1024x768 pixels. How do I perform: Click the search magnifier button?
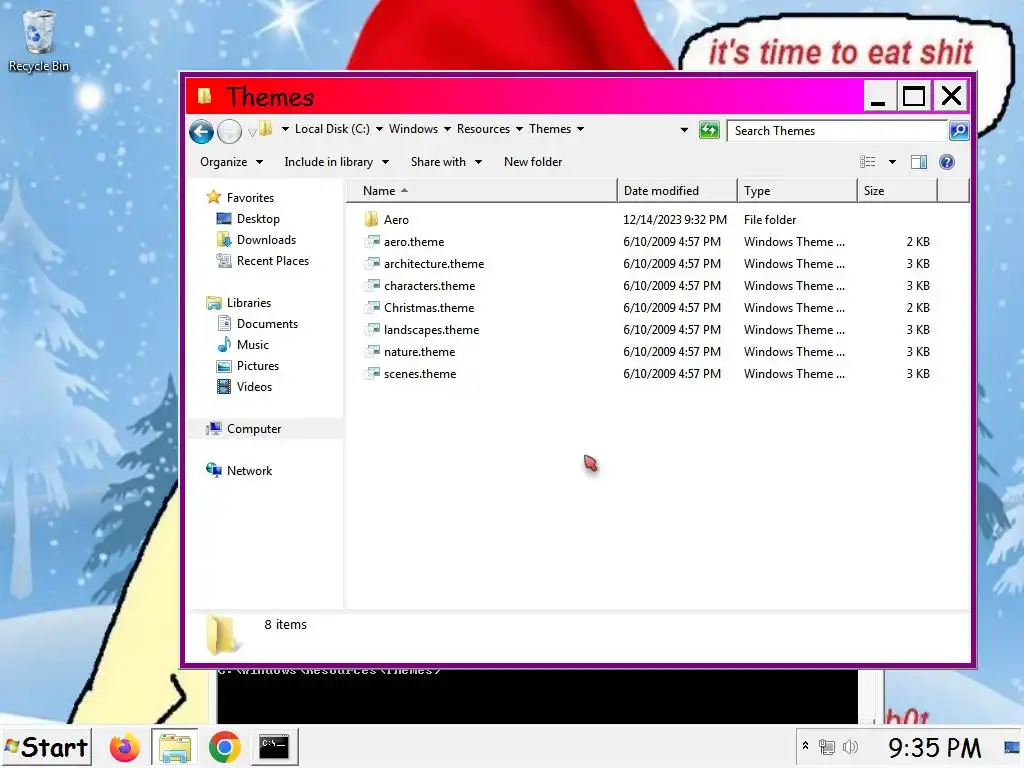(958, 131)
